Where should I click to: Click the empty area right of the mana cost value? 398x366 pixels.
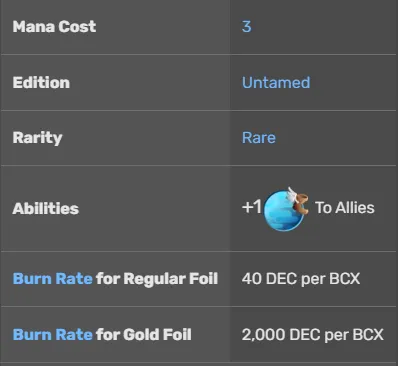323,27
